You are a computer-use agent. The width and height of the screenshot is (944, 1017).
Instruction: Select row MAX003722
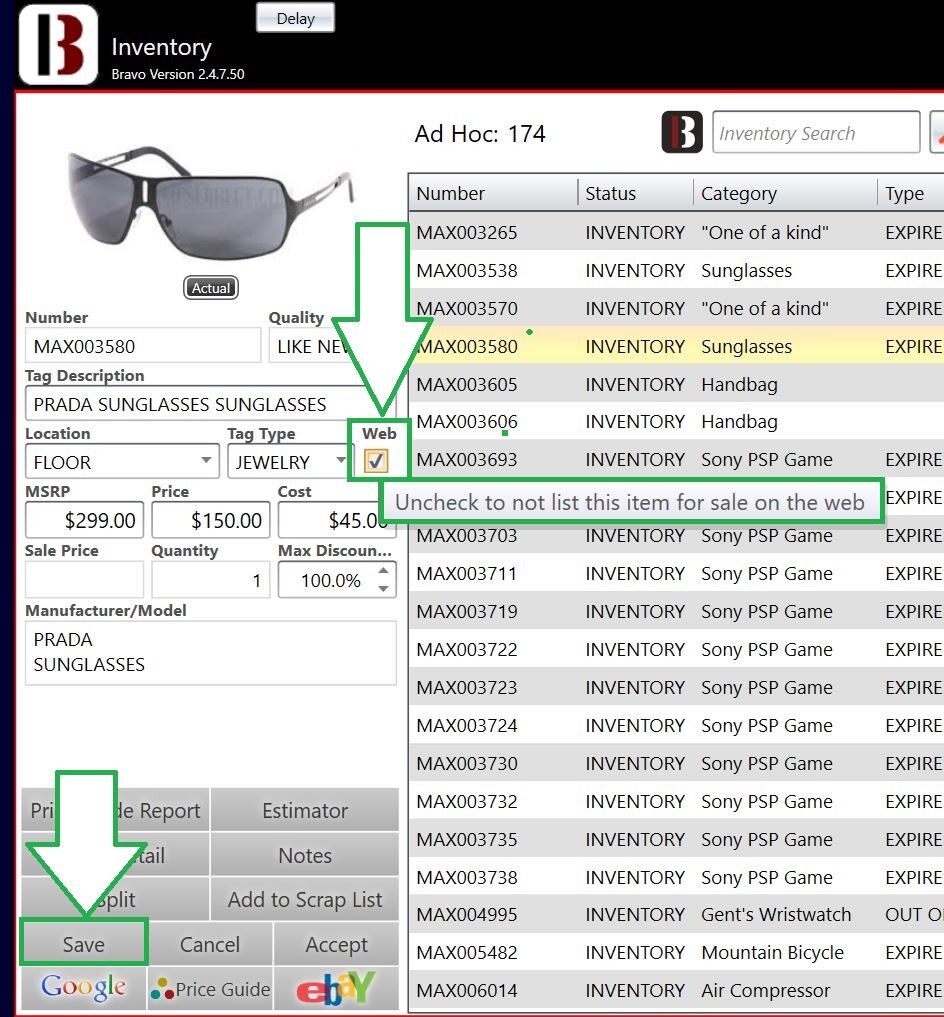point(677,649)
